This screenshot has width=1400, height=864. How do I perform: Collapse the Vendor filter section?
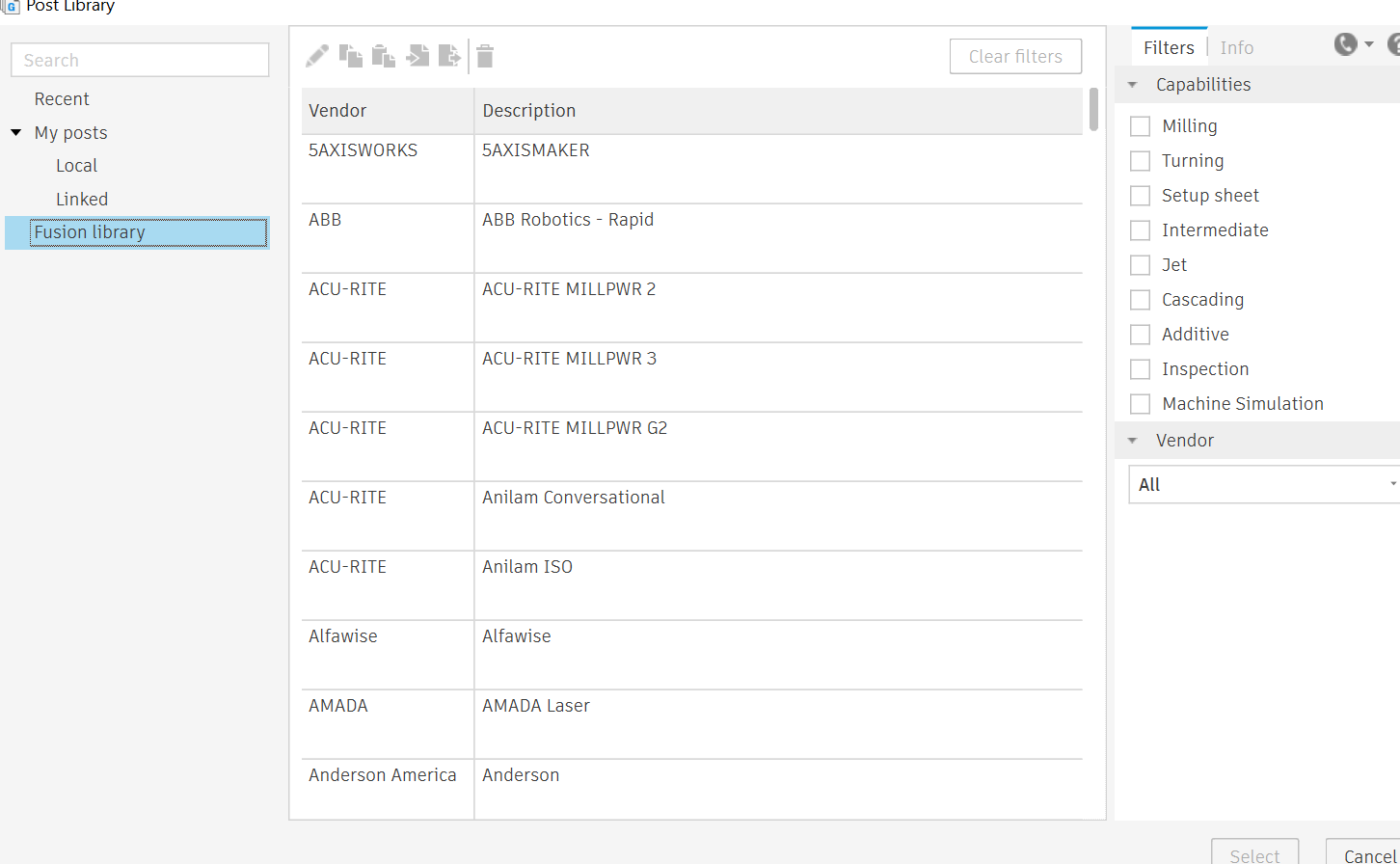(x=1133, y=441)
